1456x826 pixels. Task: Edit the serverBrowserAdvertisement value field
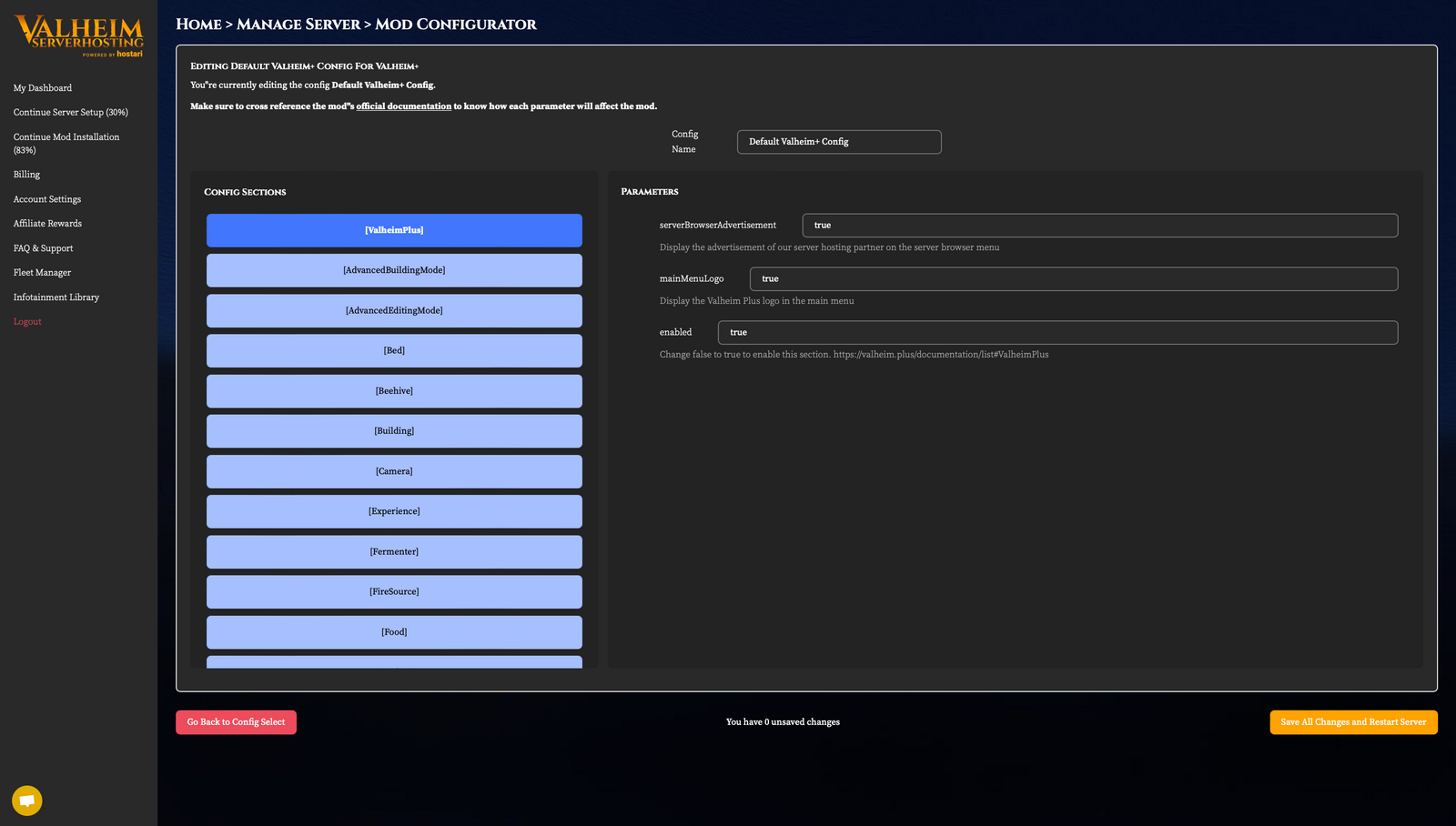pyautogui.click(x=1099, y=226)
